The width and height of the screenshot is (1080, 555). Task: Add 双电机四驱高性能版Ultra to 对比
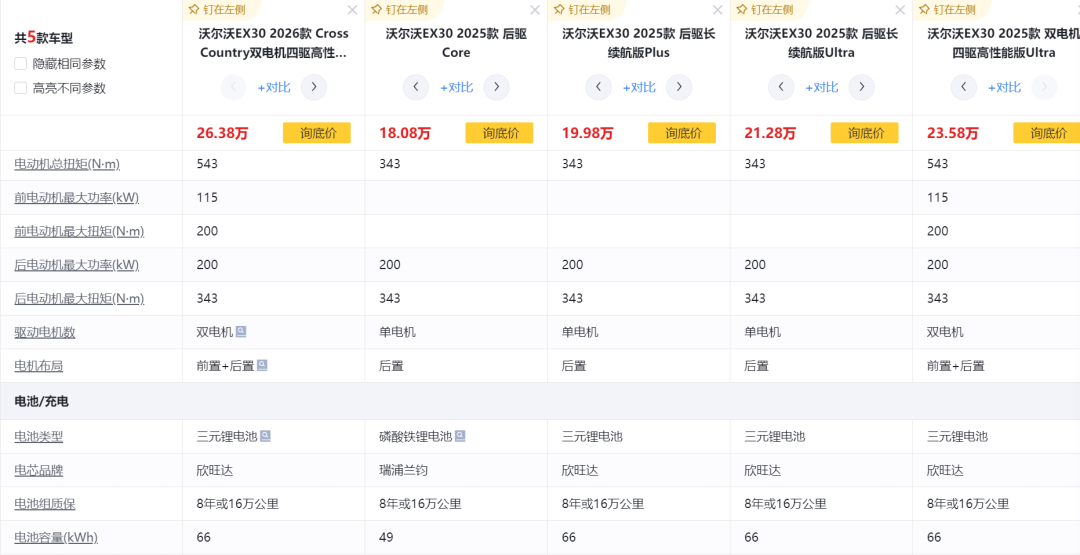[x=1004, y=87]
